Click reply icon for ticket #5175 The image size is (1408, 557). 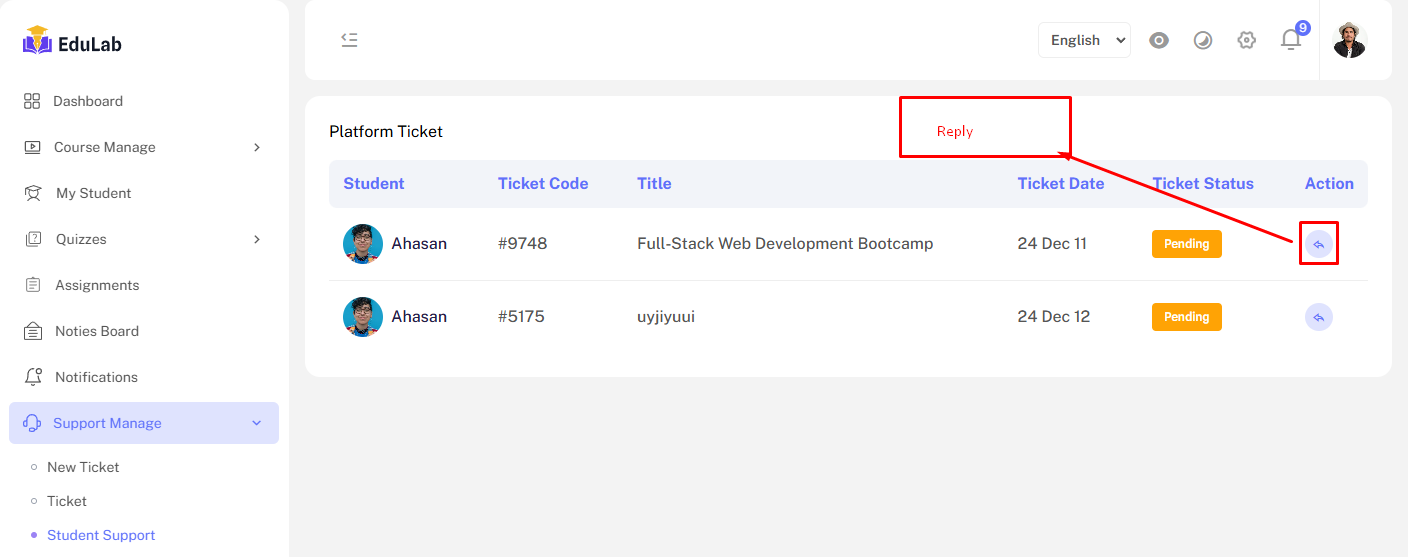coord(1318,317)
